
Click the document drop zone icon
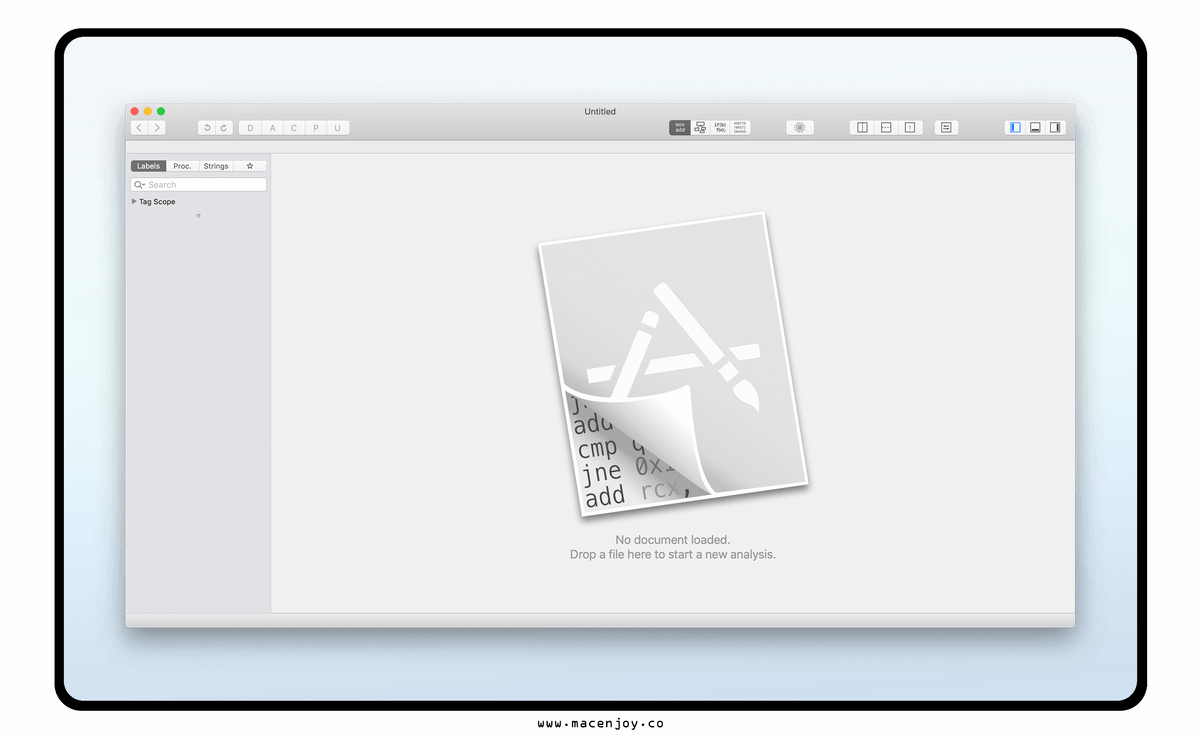pos(673,365)
